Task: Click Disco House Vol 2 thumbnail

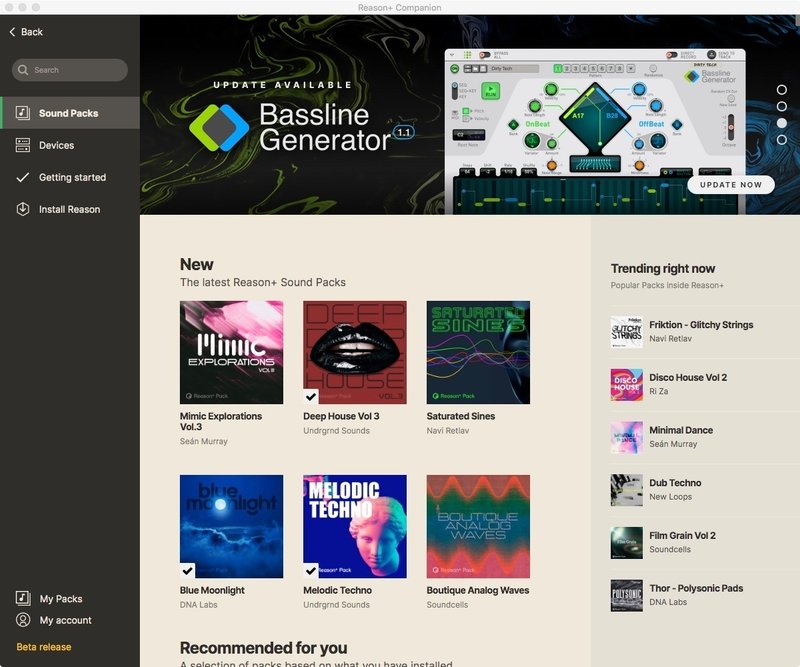Action: [627, 384]
